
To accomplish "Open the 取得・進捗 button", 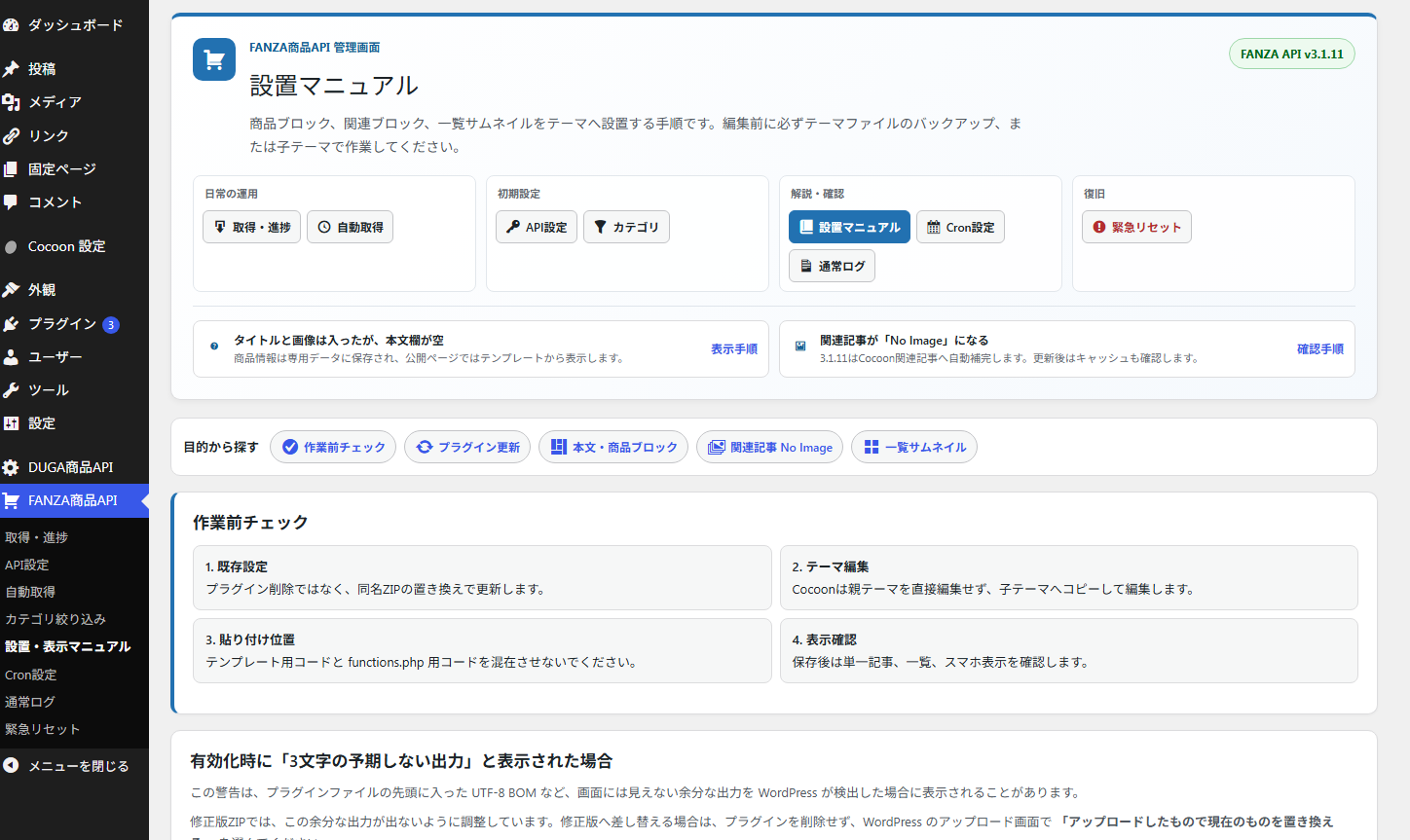I will coord(251,227).
